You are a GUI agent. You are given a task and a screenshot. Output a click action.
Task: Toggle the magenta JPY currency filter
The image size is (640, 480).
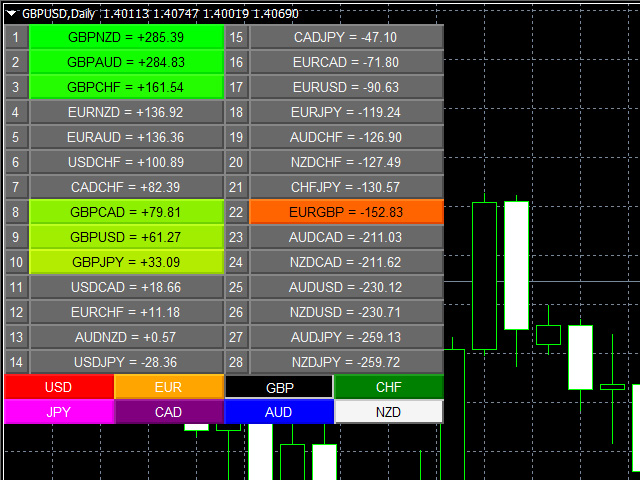coord(59,412)
